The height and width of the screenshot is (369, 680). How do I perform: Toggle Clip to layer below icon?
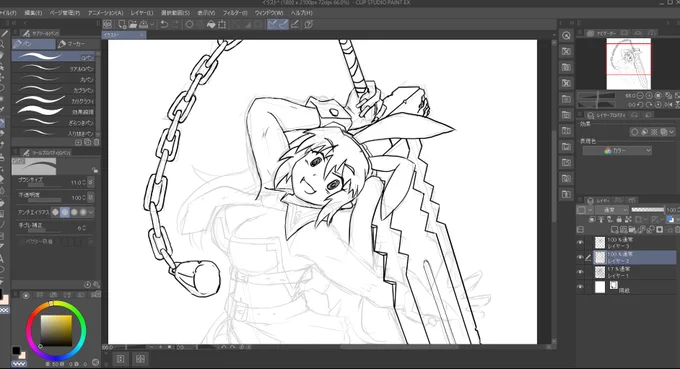point(592,220)
